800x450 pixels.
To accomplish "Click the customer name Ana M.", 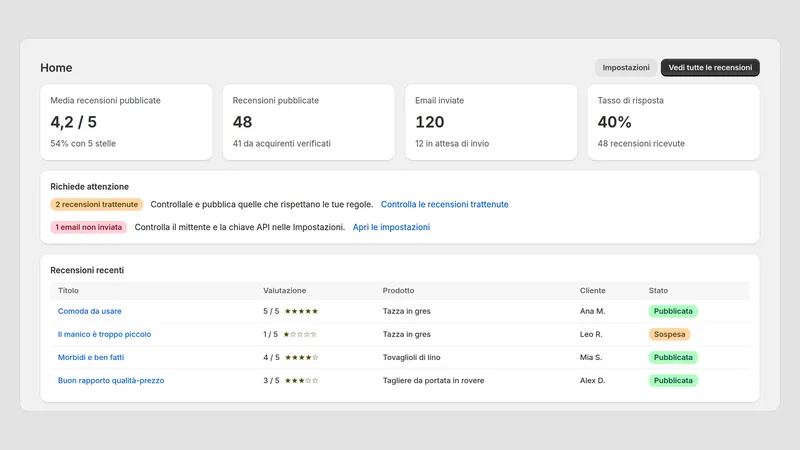I will coord(592,311).
